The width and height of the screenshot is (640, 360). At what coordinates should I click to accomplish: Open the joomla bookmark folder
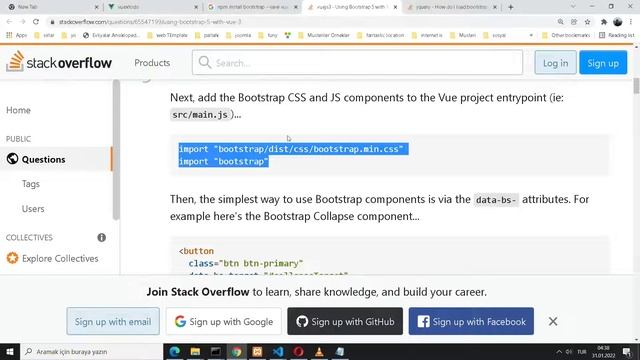[238, 35]
